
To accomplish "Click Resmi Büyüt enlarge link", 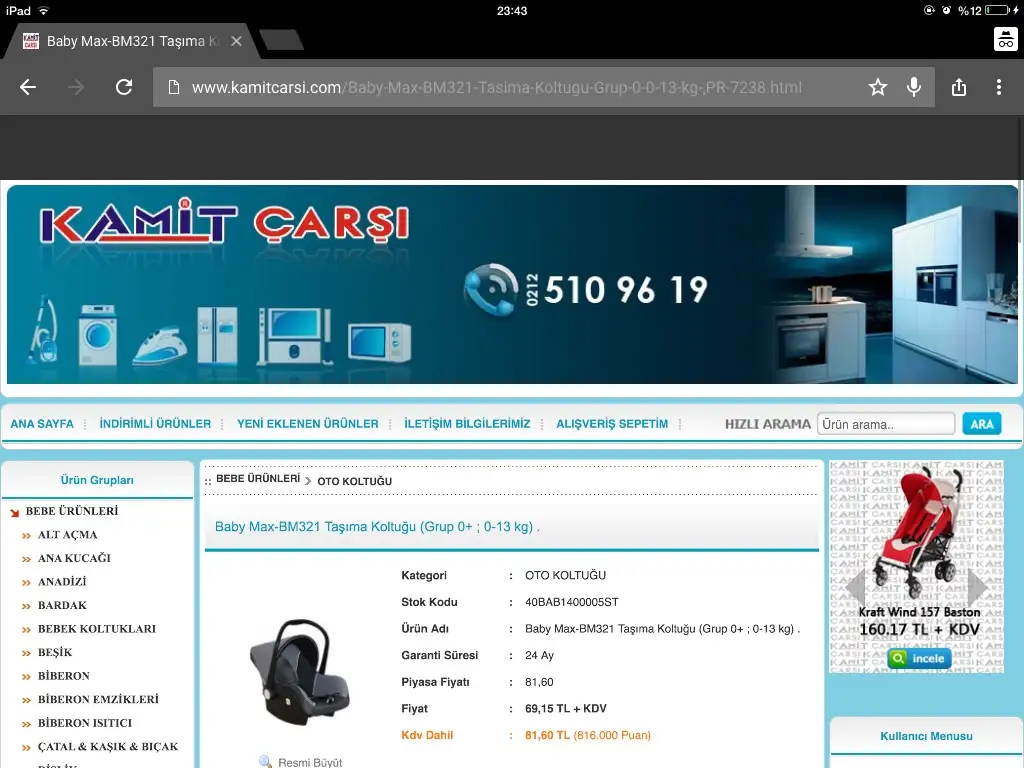I will [x=310, y=762].
